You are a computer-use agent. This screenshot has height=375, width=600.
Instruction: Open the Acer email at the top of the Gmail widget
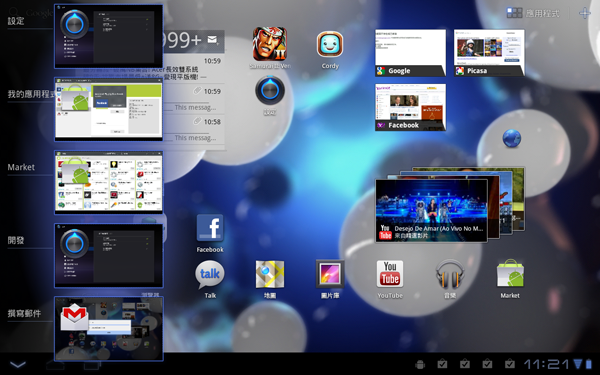[194, 68]
